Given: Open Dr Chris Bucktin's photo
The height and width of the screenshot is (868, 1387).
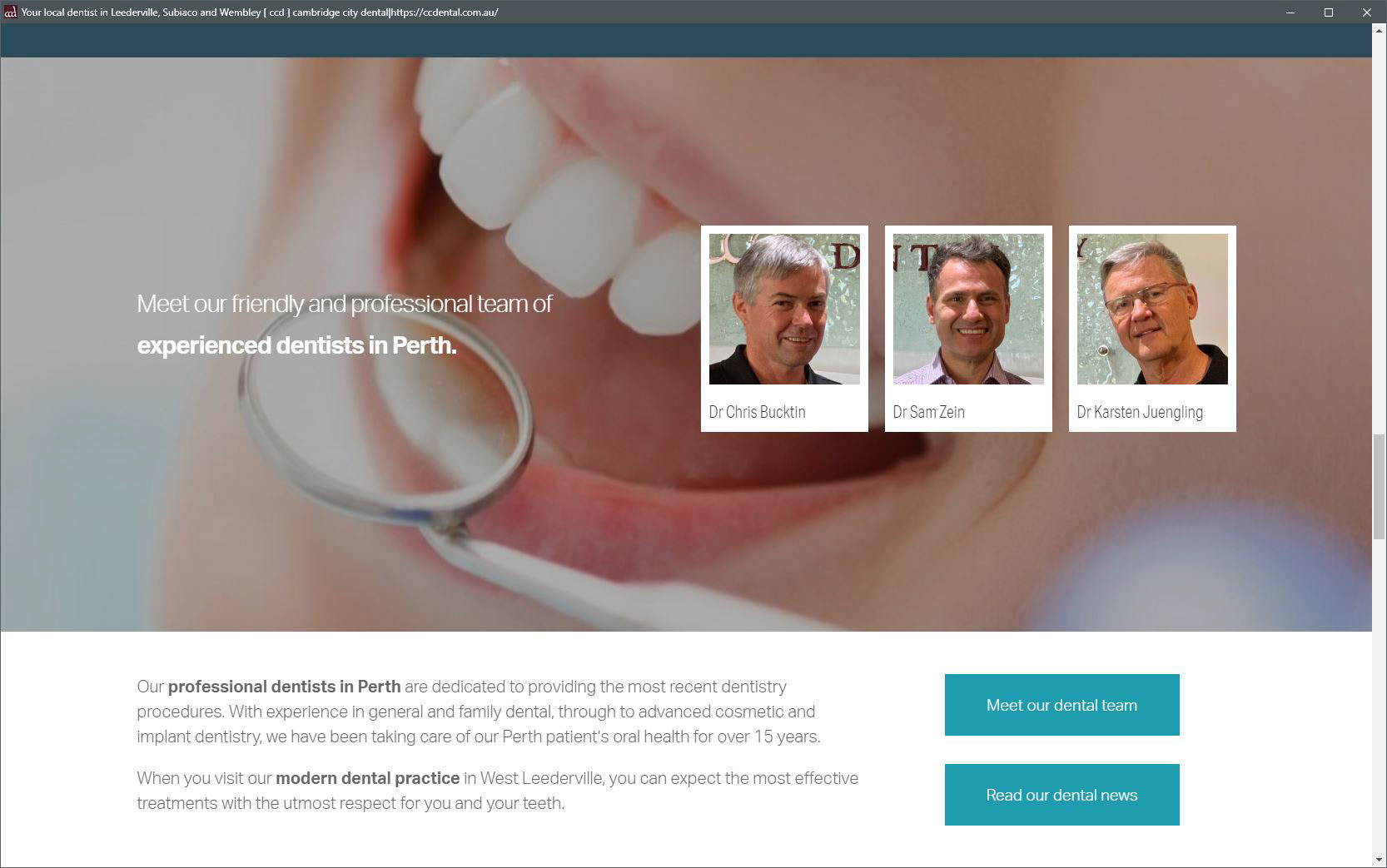Looking at the screenshot, I should pyautogui.click(x=784, y=309).
